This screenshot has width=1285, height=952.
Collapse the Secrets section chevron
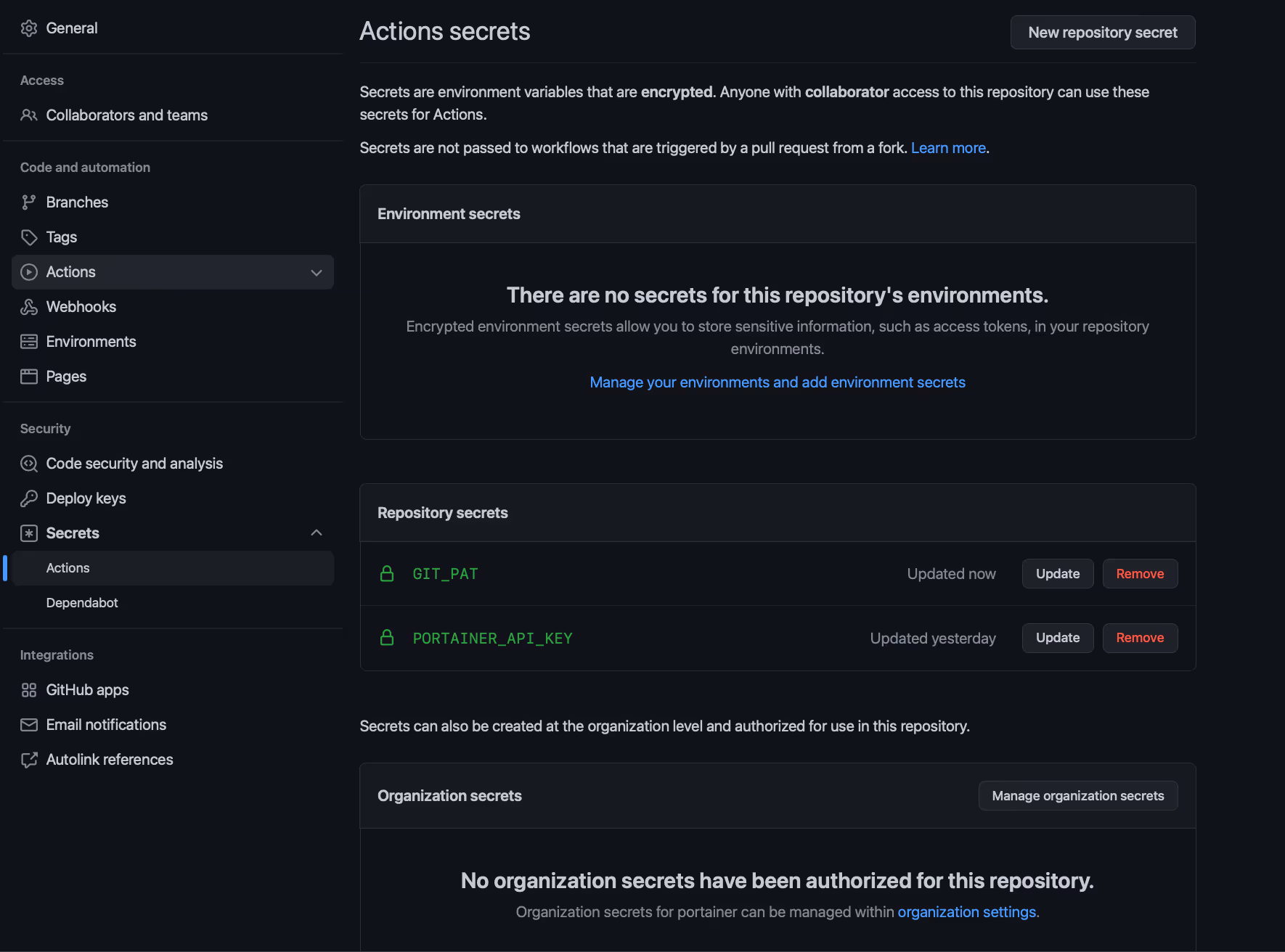pos(317,533)
